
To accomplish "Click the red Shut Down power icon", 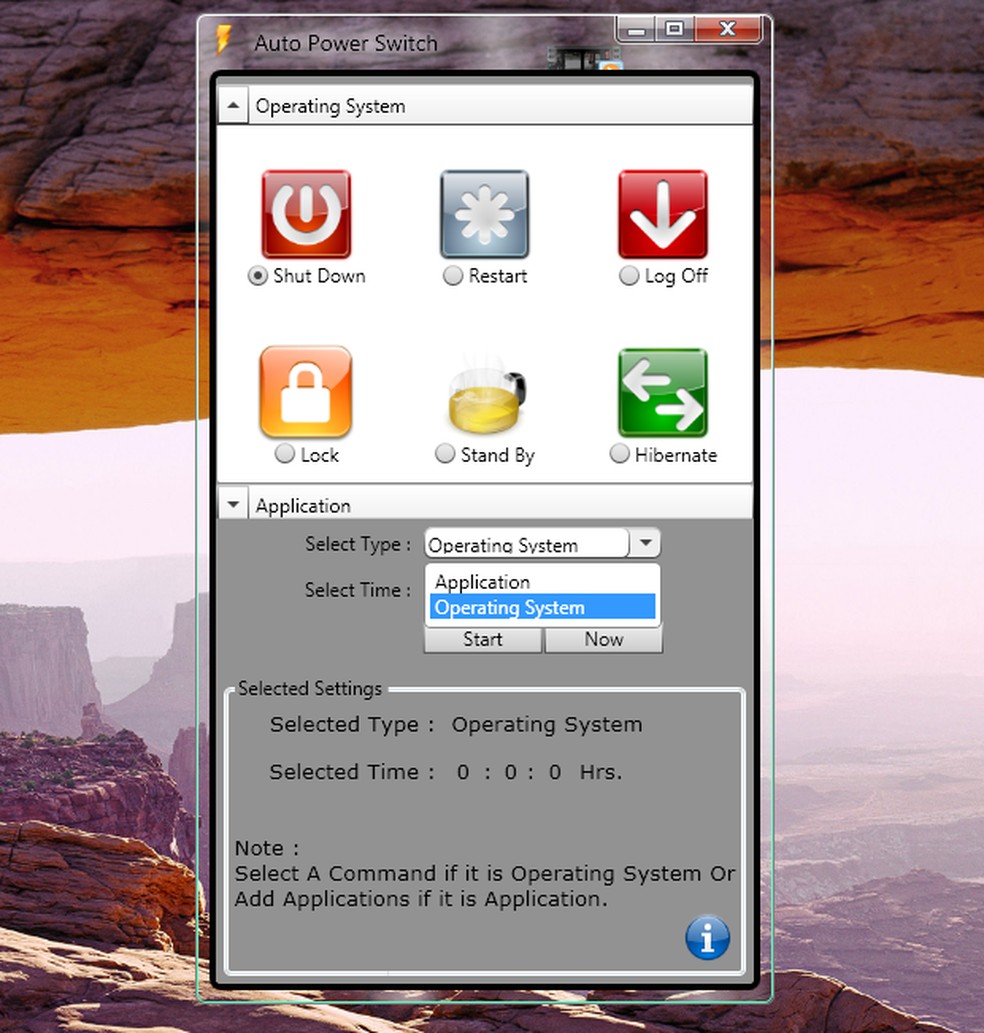I will [306, 214].
